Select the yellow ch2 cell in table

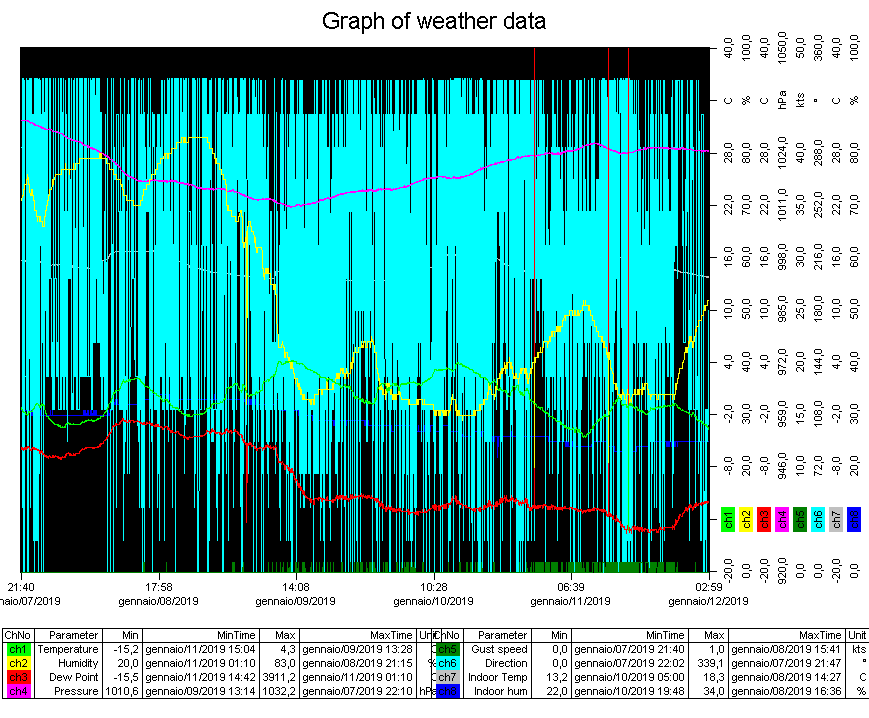coord(18,663)
